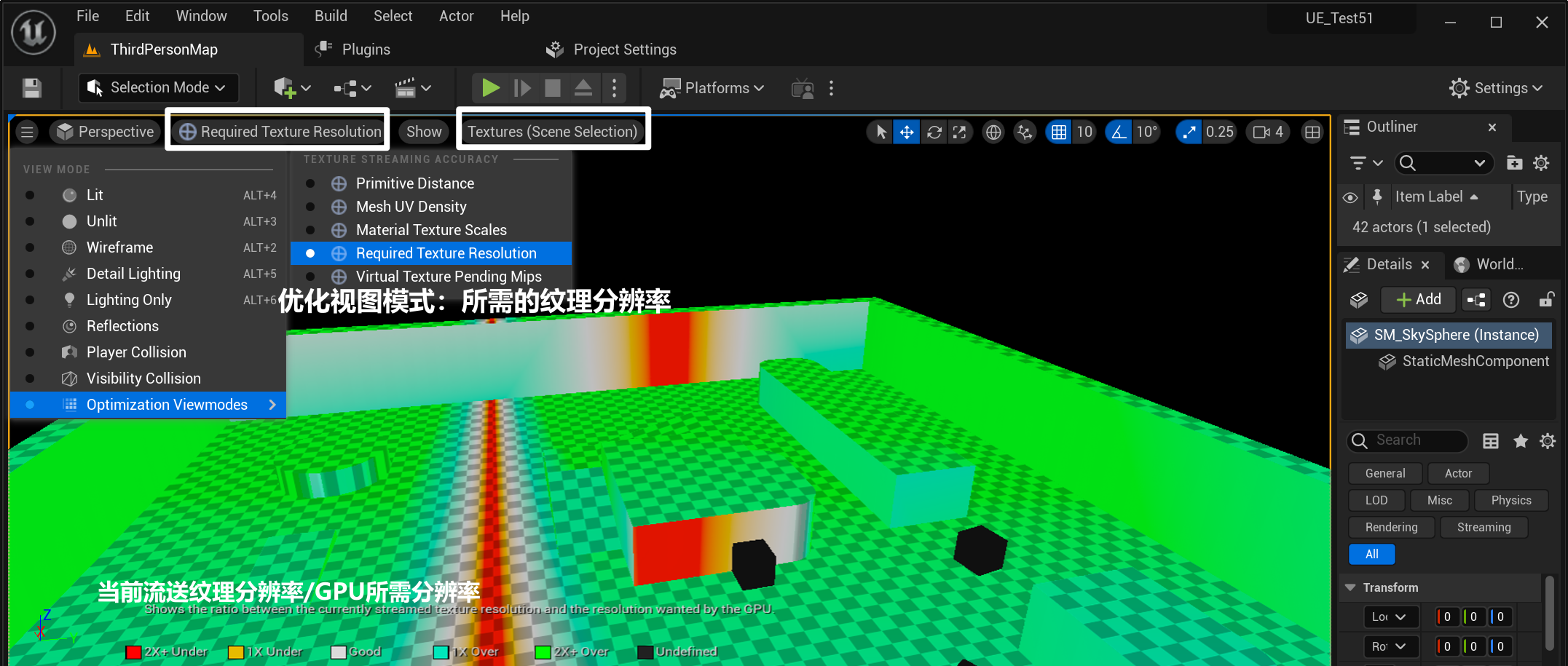The image size is (1568, 666).
Task: Toggle surface snapping icon
Action: click(1025, 132)
